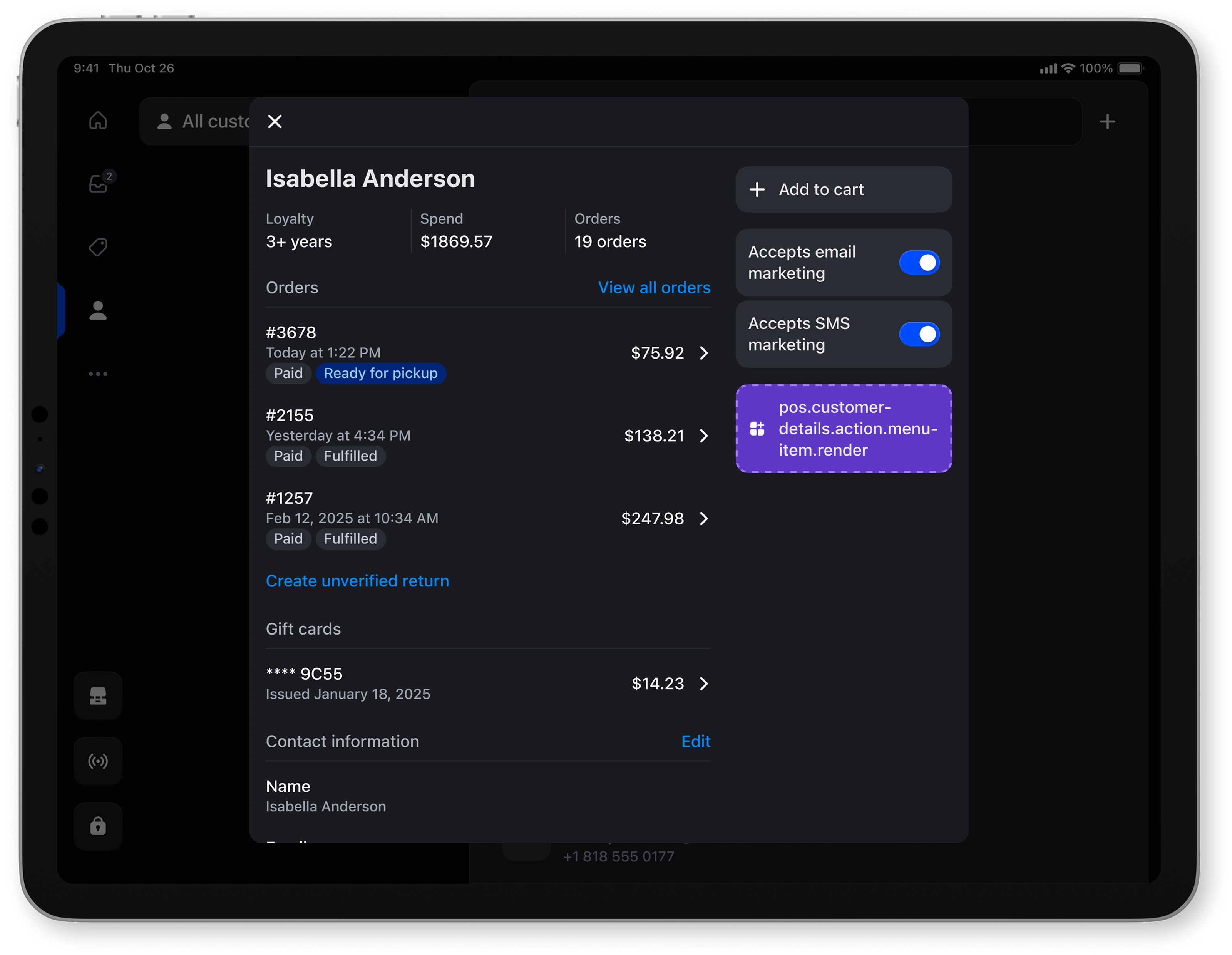Open the register store icon at sidebar bottom
1232x955 pixels.
(x=98, y=695)
